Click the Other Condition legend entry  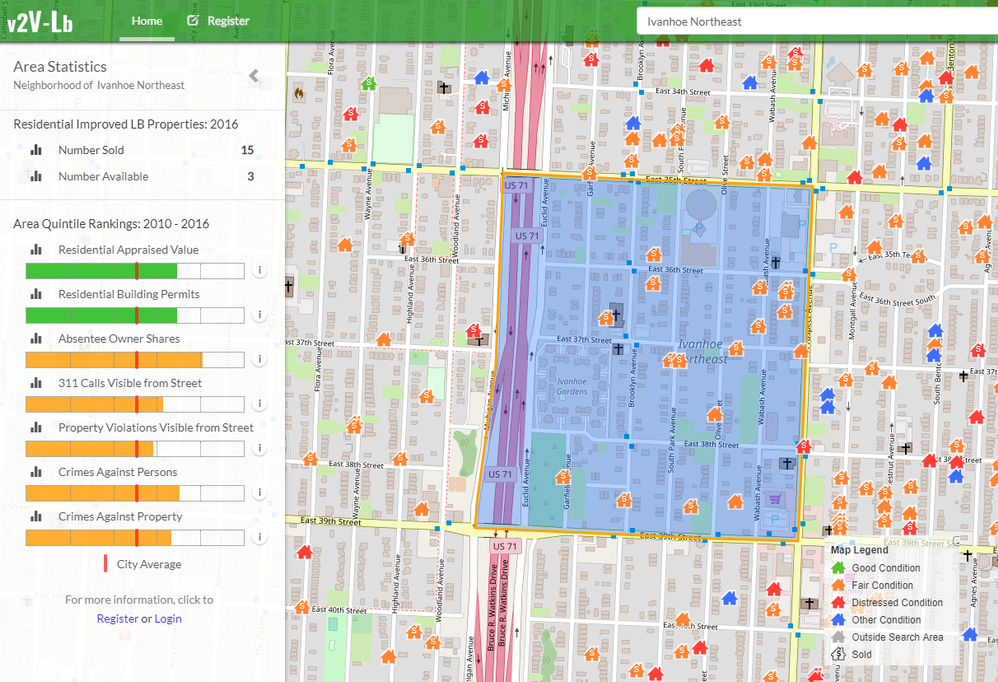tap(876, 619)
